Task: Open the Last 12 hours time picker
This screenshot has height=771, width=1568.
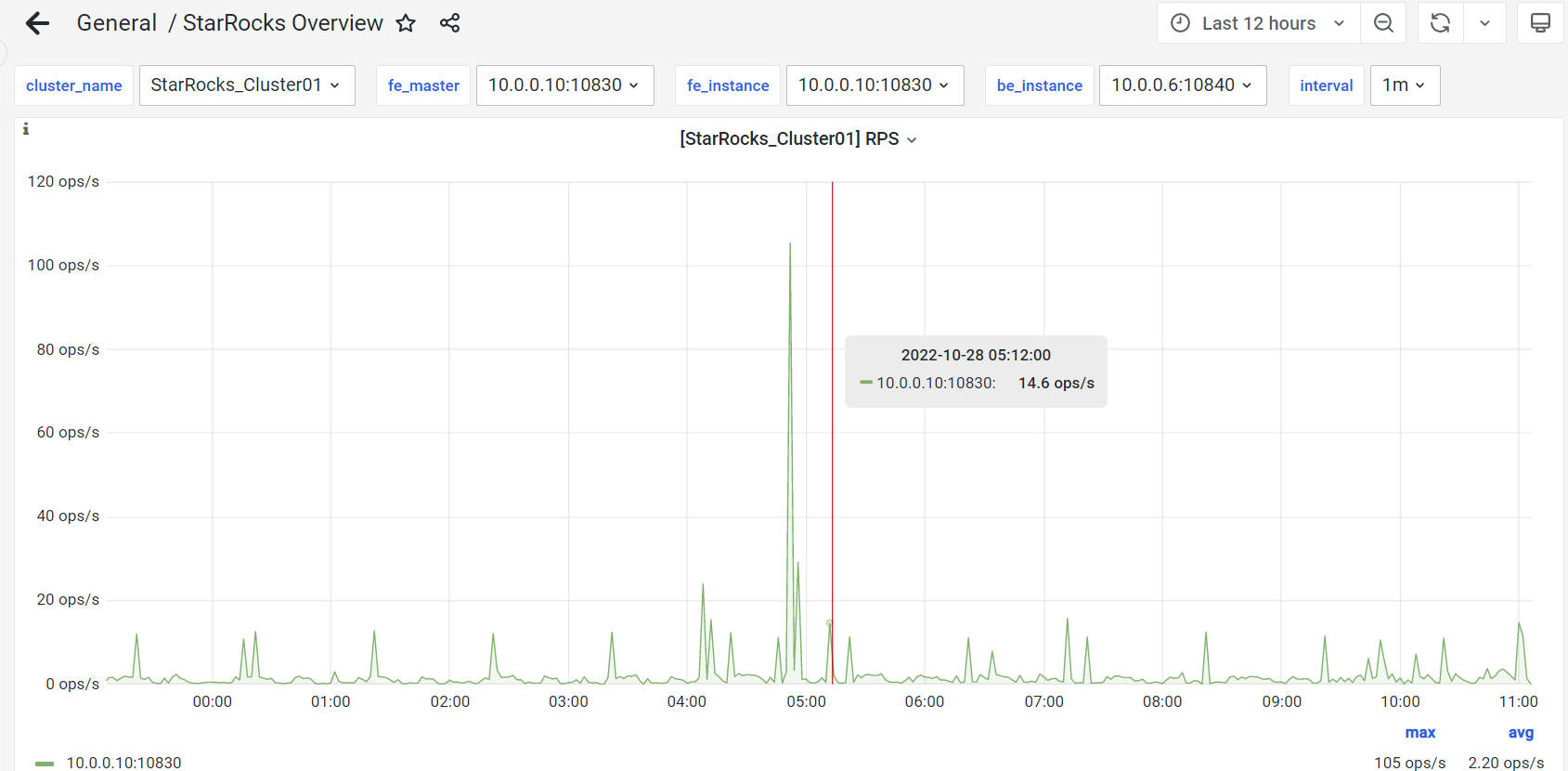Action: (1258, 23)
